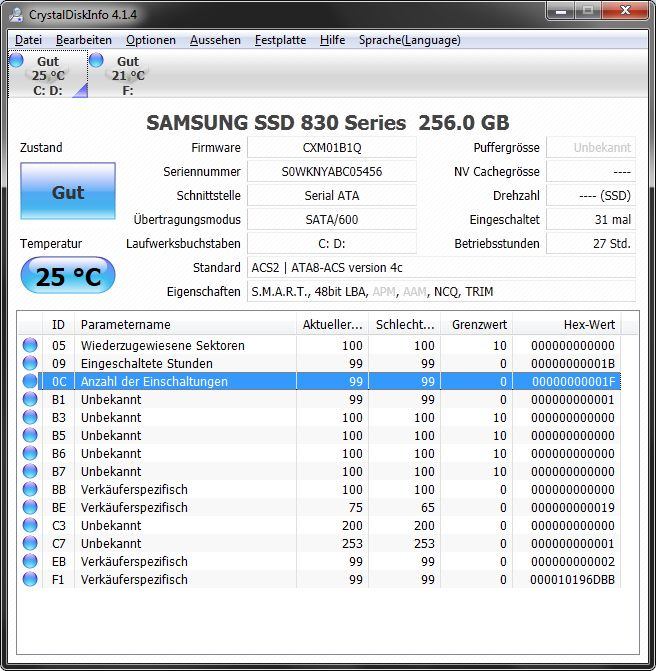Click the large Gut health status button
656x671 pixels.
click(x=68, y=191)
